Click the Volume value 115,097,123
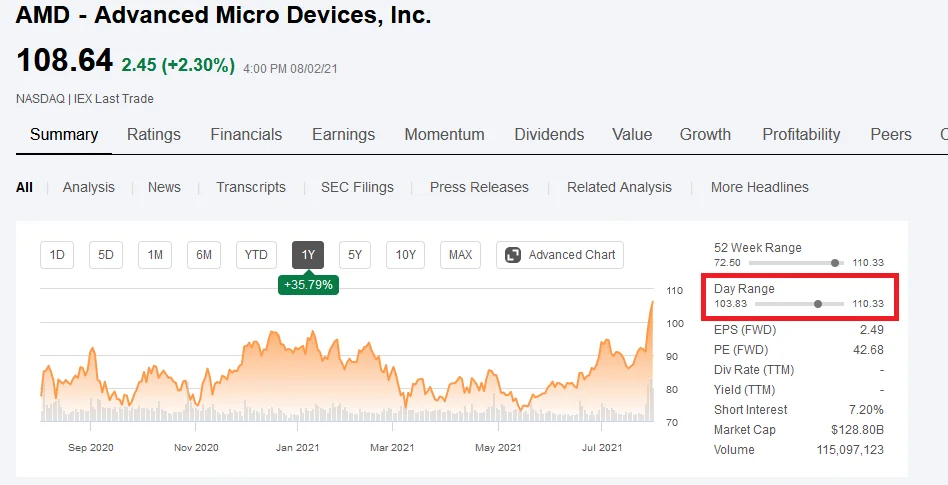 pos(850,450)
